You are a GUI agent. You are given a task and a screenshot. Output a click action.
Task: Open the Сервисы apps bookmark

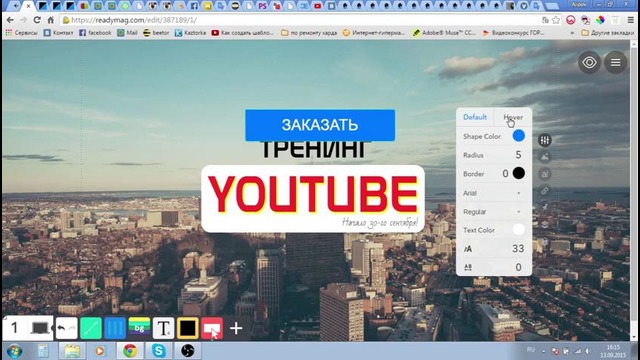click(x=21, y=33)
